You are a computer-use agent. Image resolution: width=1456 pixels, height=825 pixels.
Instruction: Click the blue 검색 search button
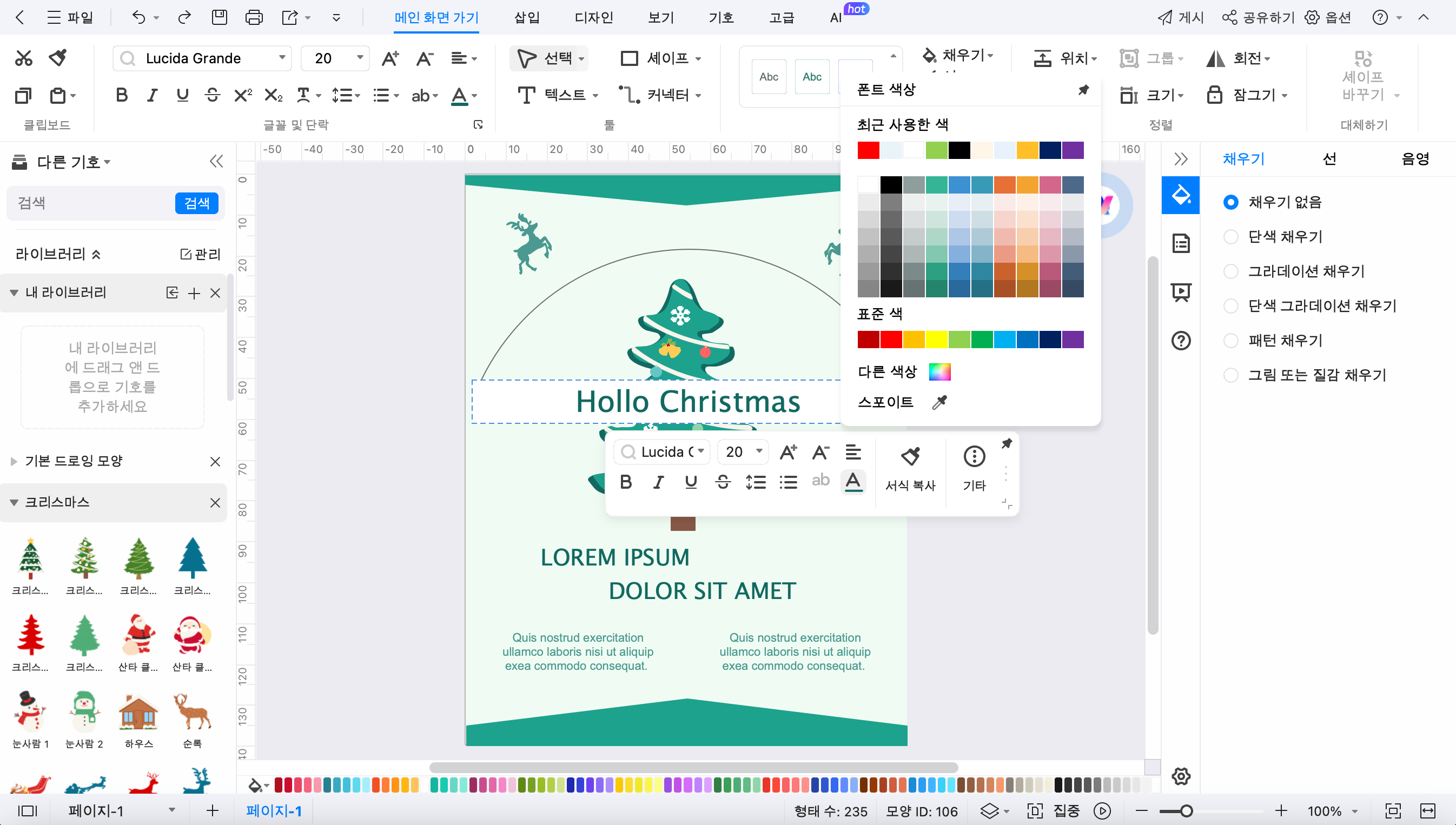[197, 203]
